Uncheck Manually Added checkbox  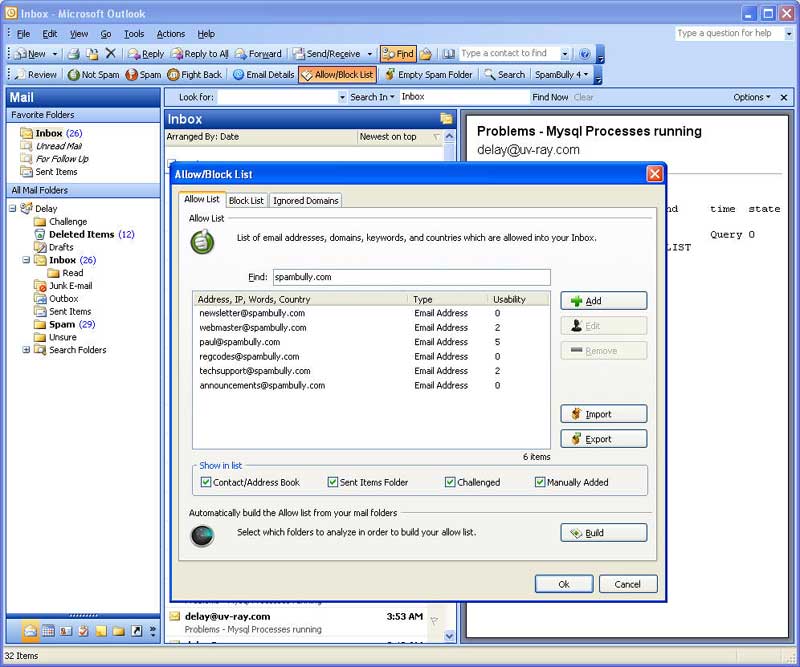(540, 482)
